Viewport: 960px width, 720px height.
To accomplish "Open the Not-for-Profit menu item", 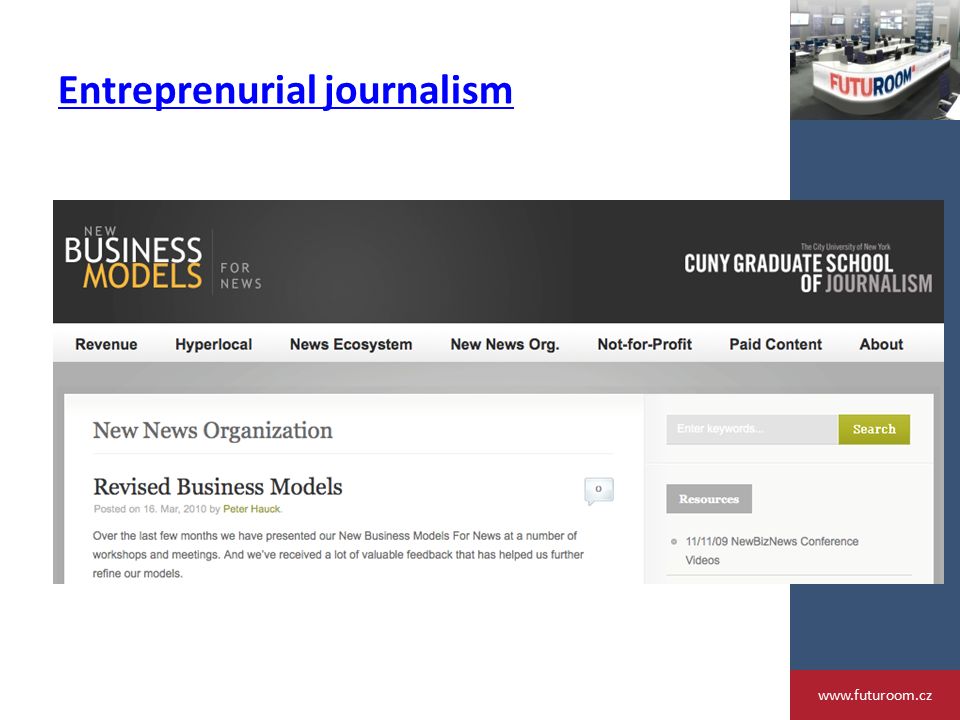I will coord(645,344).
